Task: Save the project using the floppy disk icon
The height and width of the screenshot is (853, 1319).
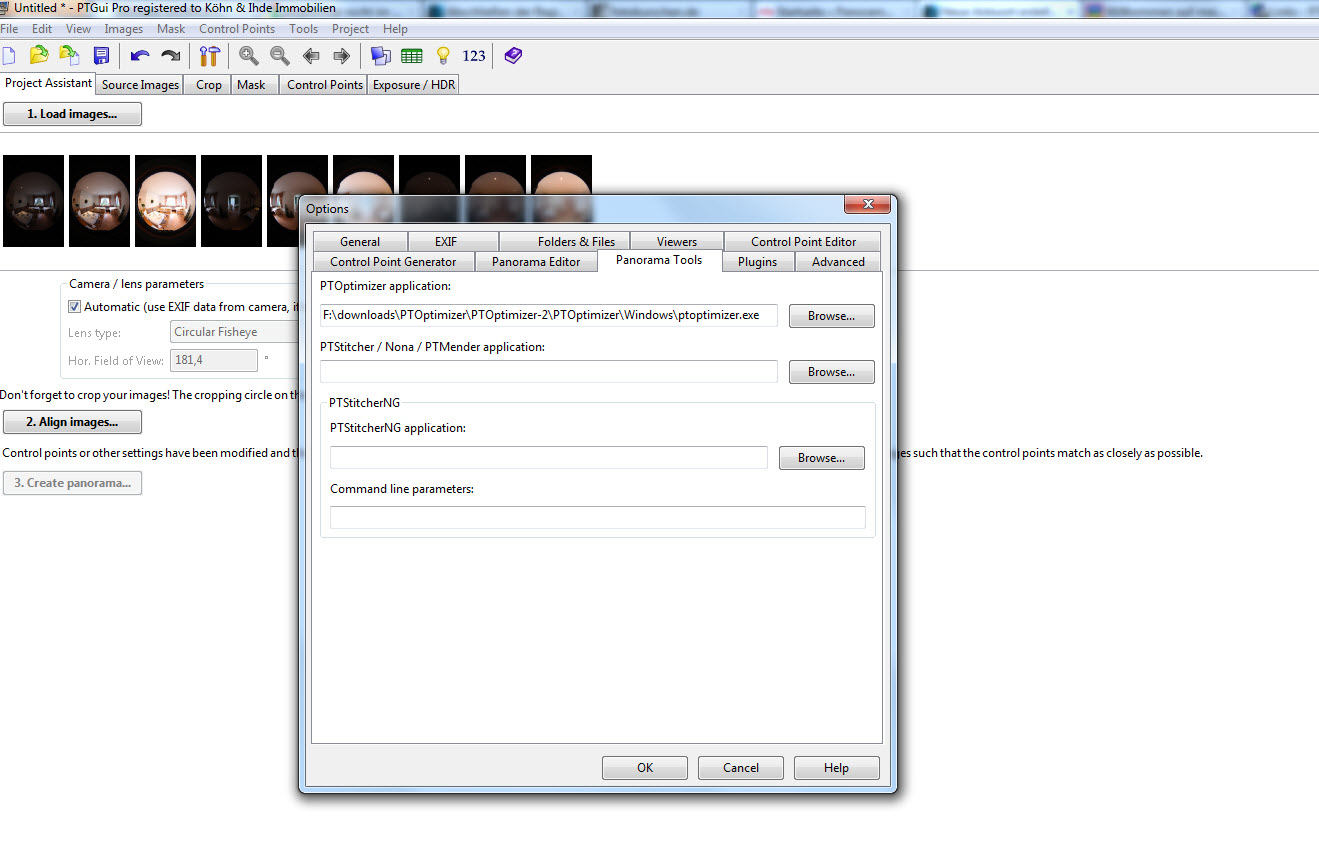Action: (101, 56)
